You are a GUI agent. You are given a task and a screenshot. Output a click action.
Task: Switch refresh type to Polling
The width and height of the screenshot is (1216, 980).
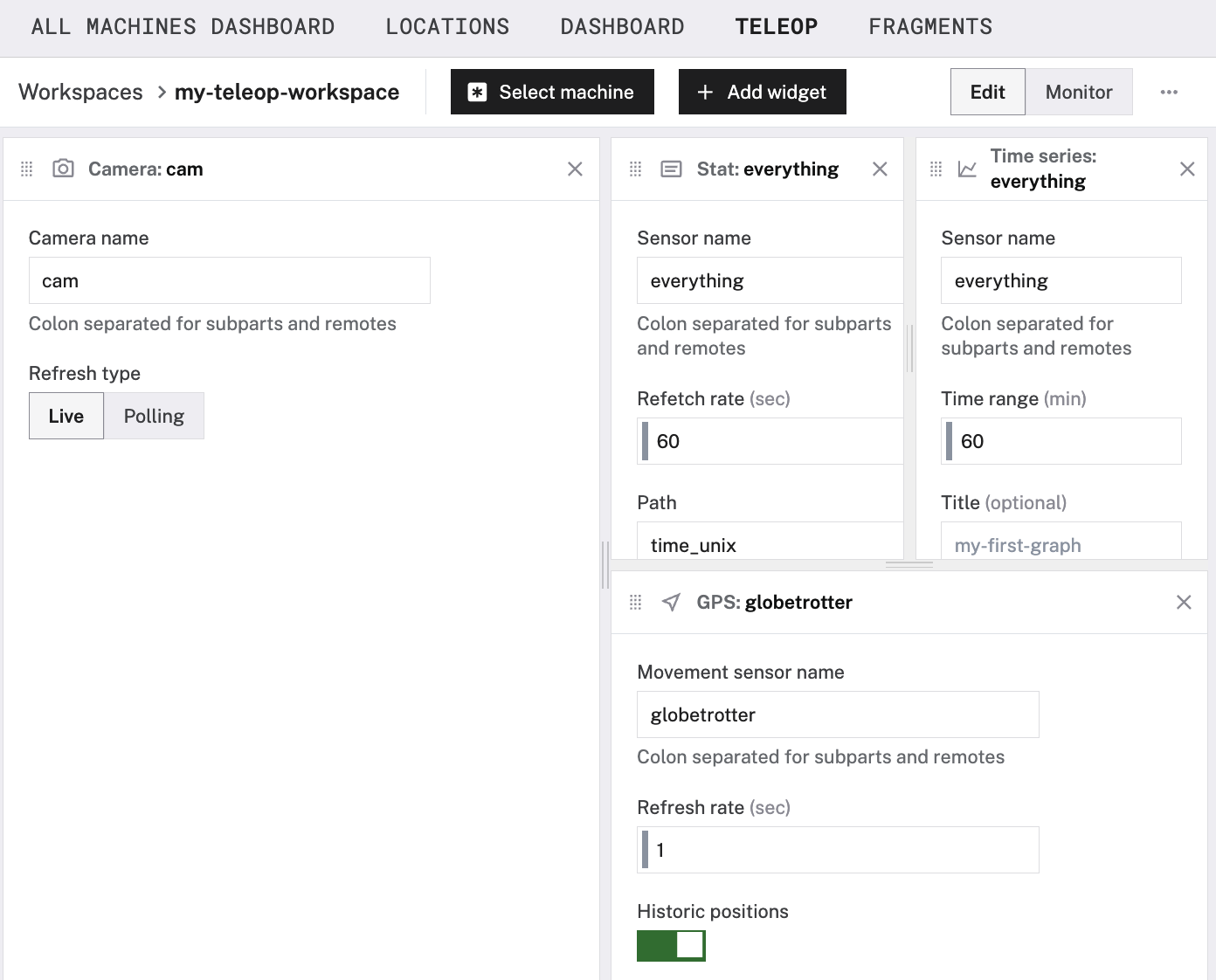[x=154, y=416]
